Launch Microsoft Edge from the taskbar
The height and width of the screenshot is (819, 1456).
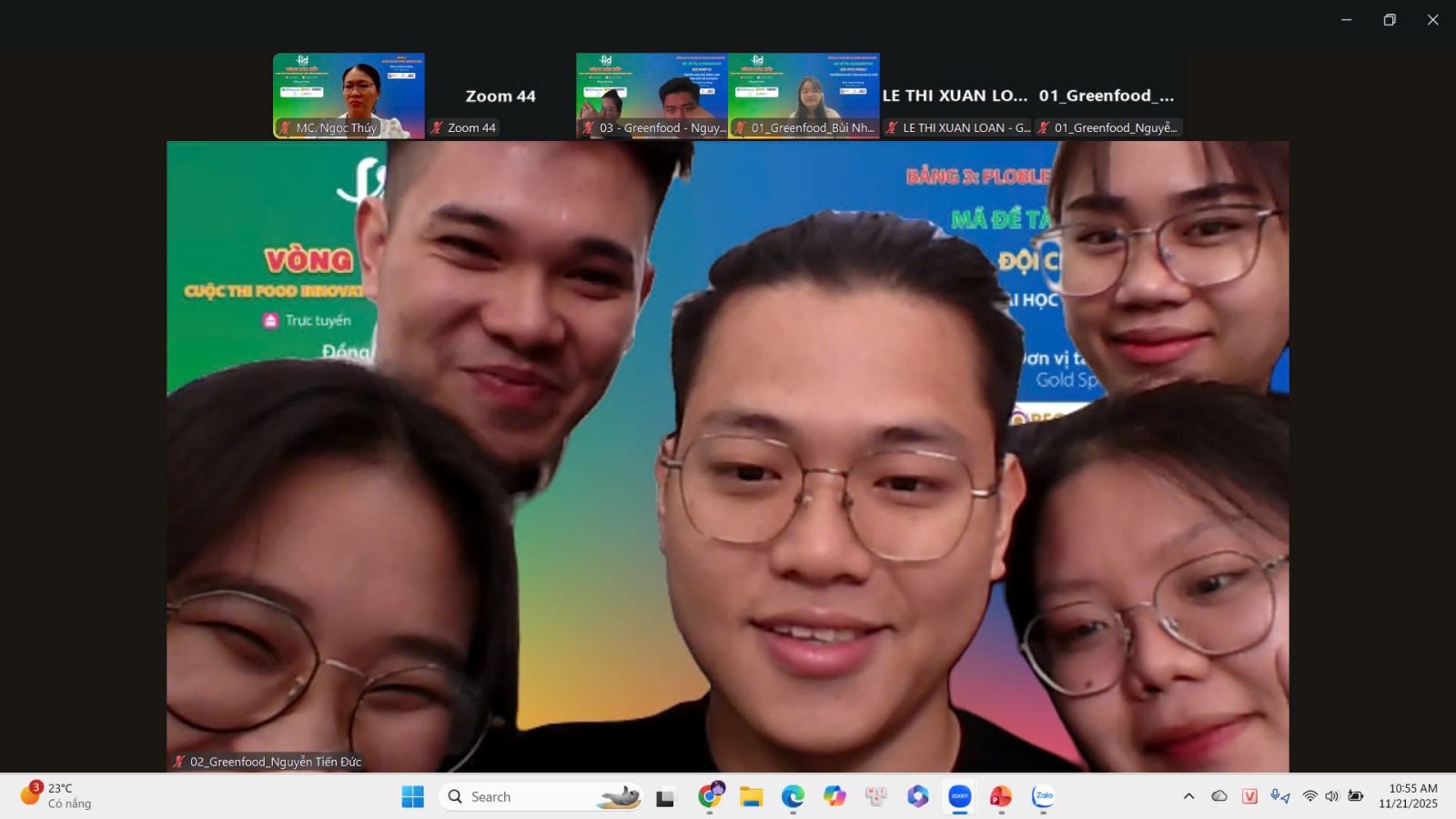pos(793,797)
